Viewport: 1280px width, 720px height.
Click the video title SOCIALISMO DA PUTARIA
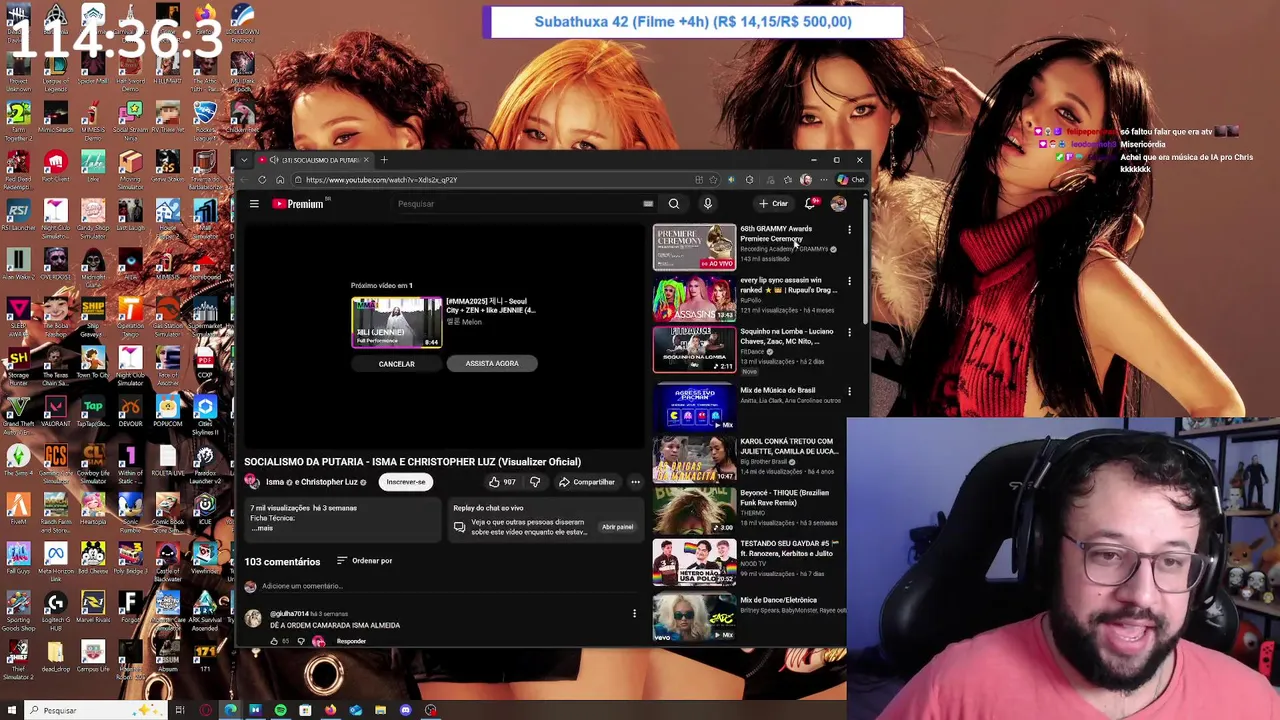point(412,462)
